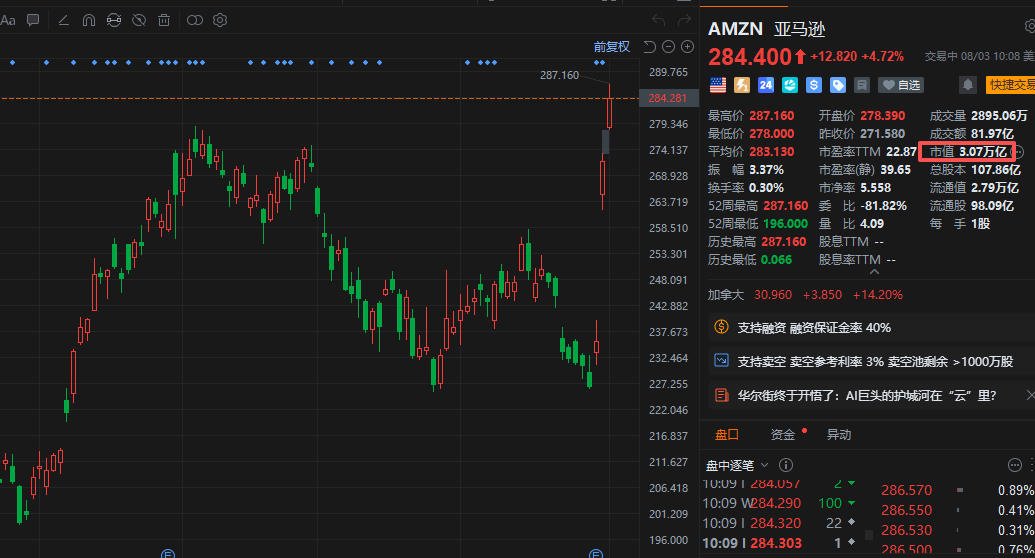This screenshot has height=558, width=1035.
Task: Click the news article icon
Action: pyautogui.click(x=721, y=395)
